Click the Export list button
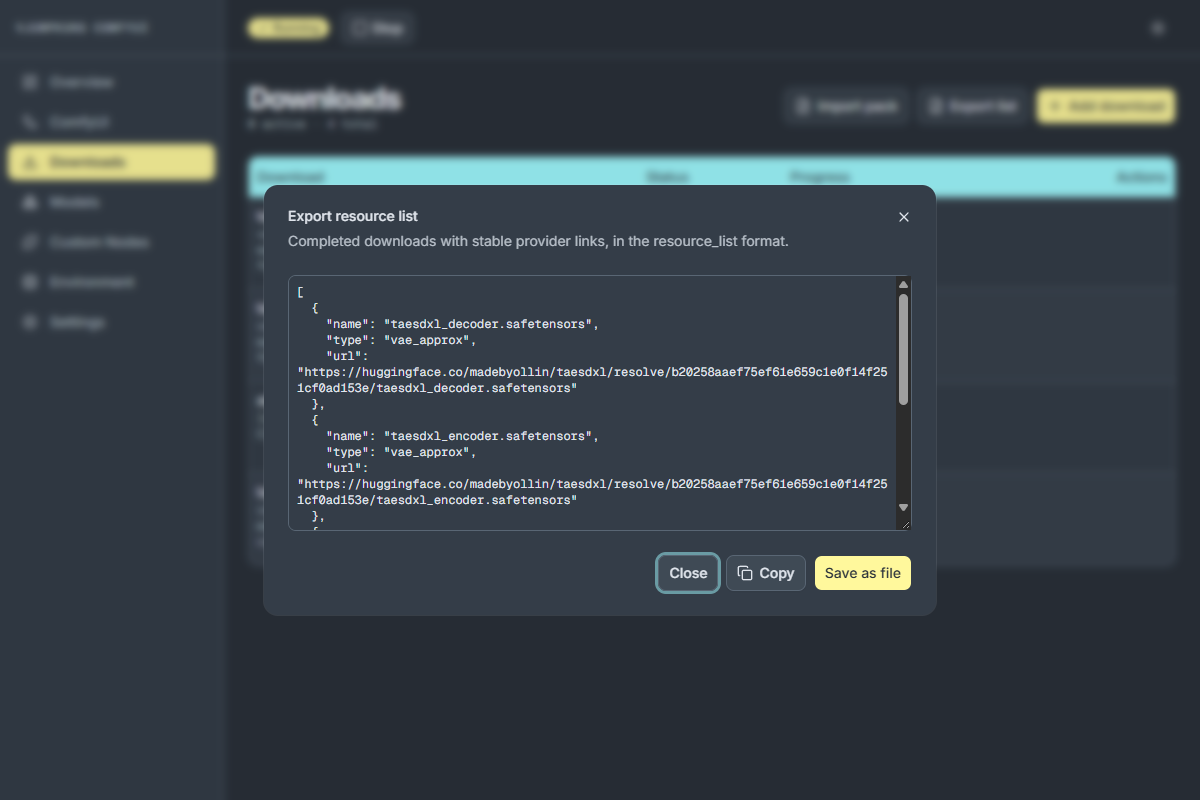 (973, 106)
